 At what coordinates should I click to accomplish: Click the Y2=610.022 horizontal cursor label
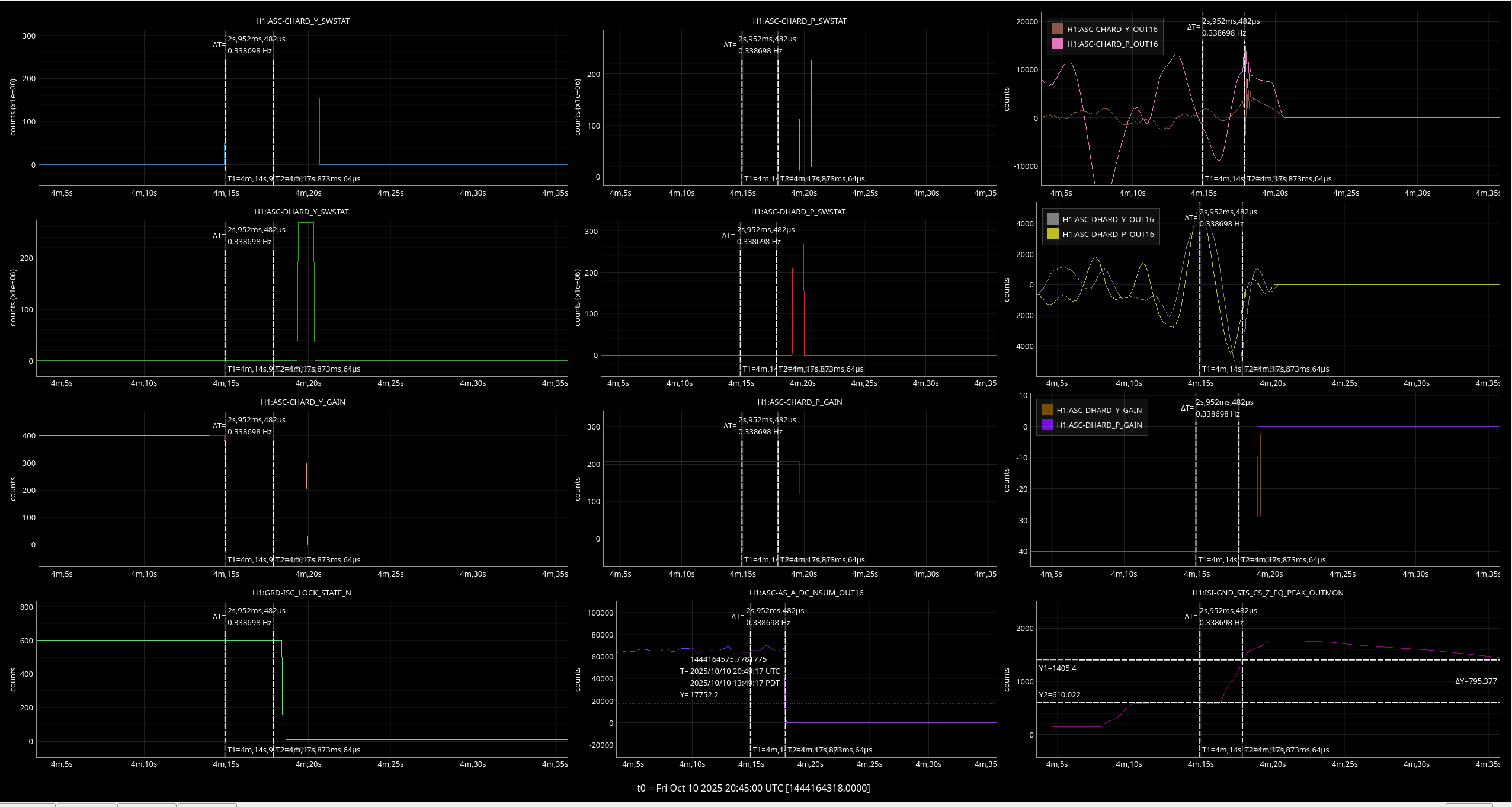coord(1059,694)
